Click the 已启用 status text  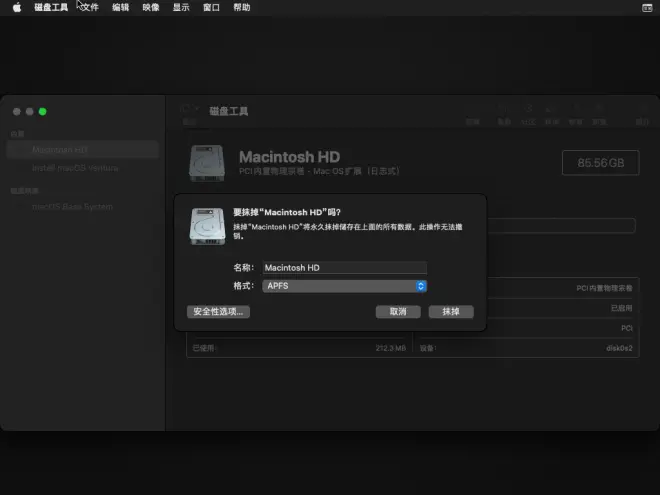622,308
